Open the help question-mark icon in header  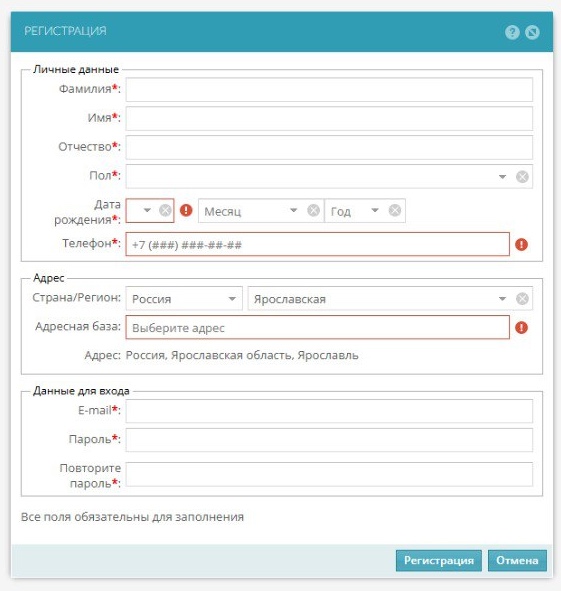[x=512, y=32]
